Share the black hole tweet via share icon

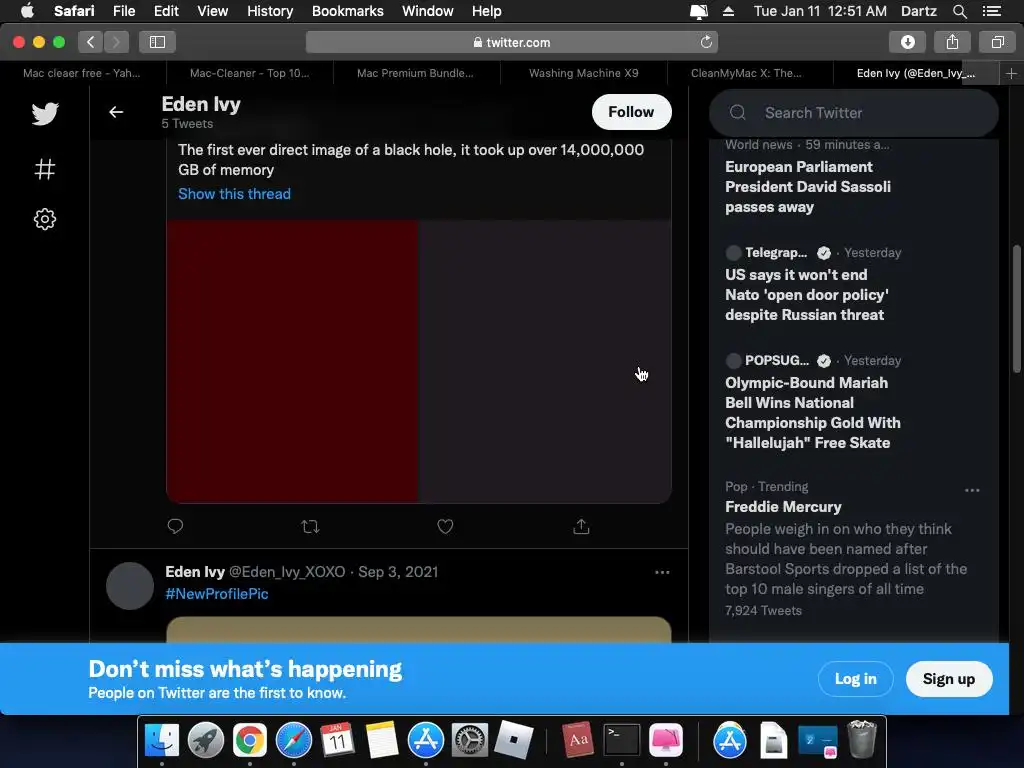pos(581,526)
